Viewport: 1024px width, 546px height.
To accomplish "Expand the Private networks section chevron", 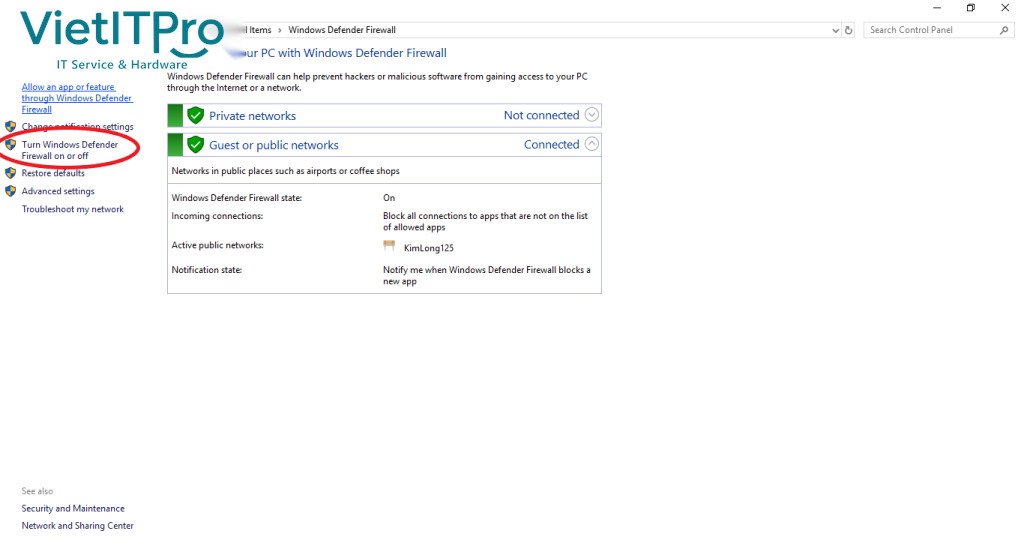I will tap(592, 115).
